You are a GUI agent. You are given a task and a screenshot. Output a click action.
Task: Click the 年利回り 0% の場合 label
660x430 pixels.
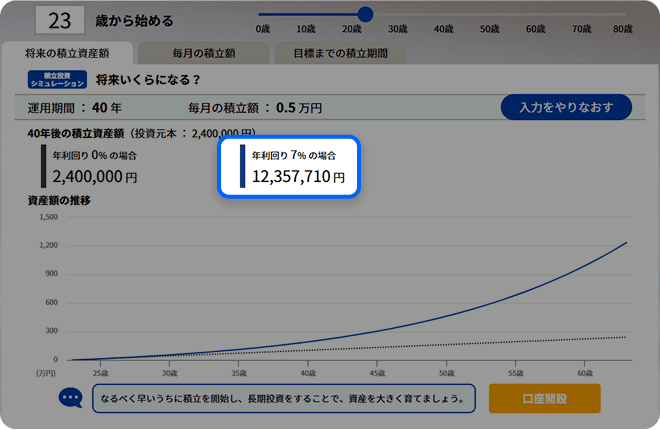[x=95, y=155]
